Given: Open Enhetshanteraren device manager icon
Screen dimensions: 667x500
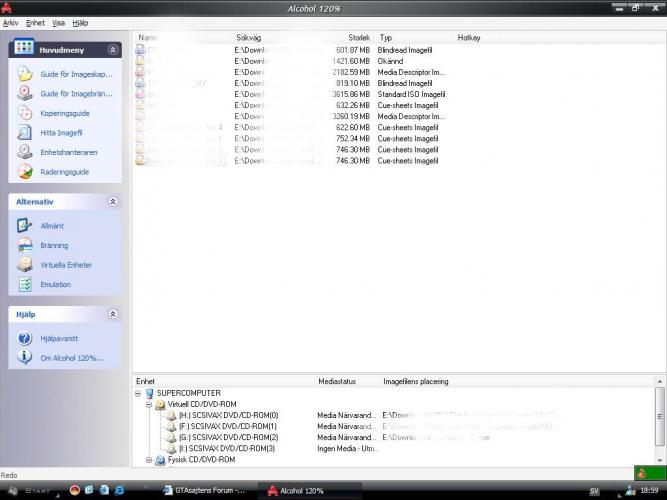Looking at the screenshot, I should (25, 152).
